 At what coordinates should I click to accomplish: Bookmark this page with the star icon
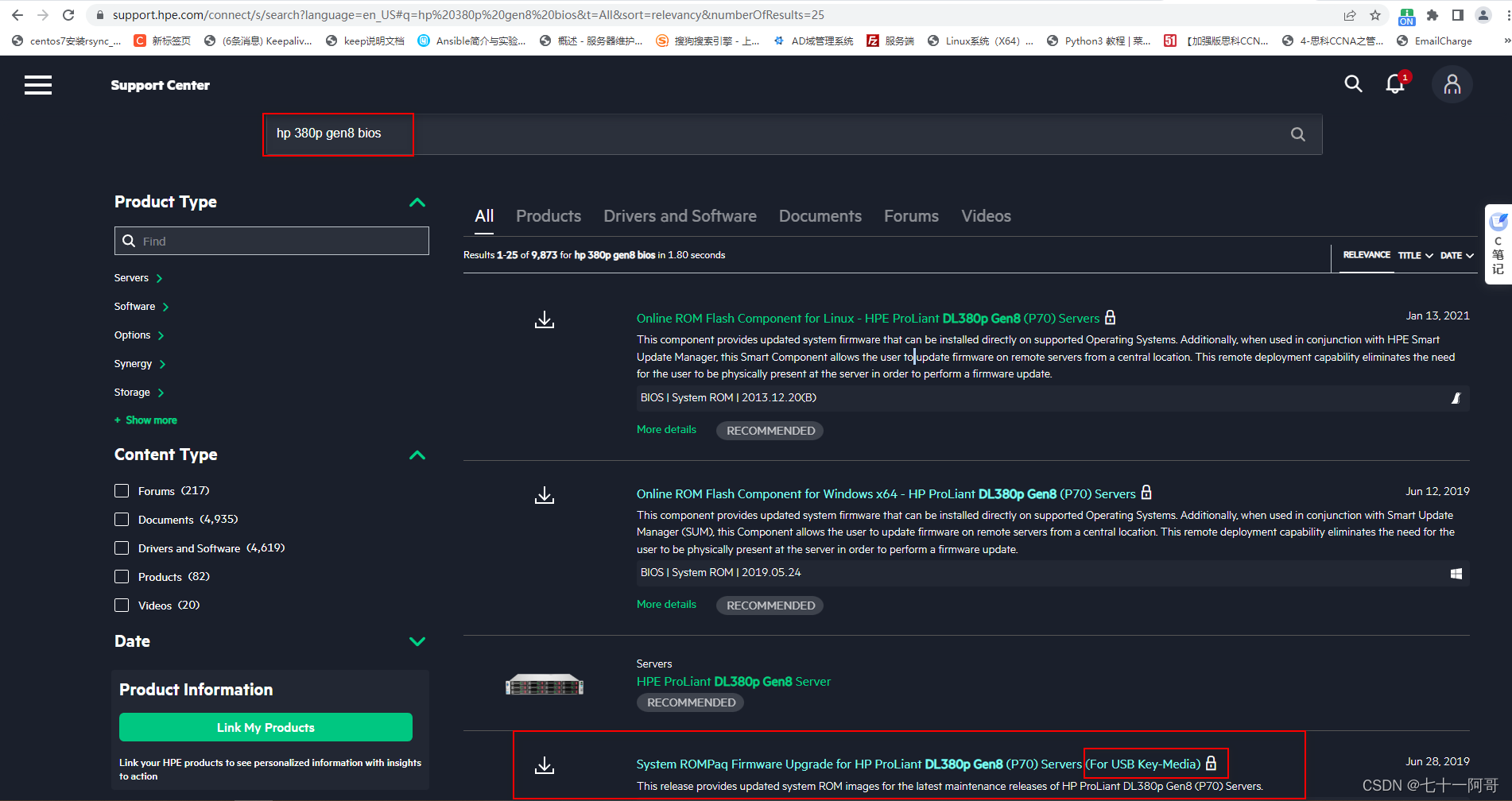pos(1375,15)
